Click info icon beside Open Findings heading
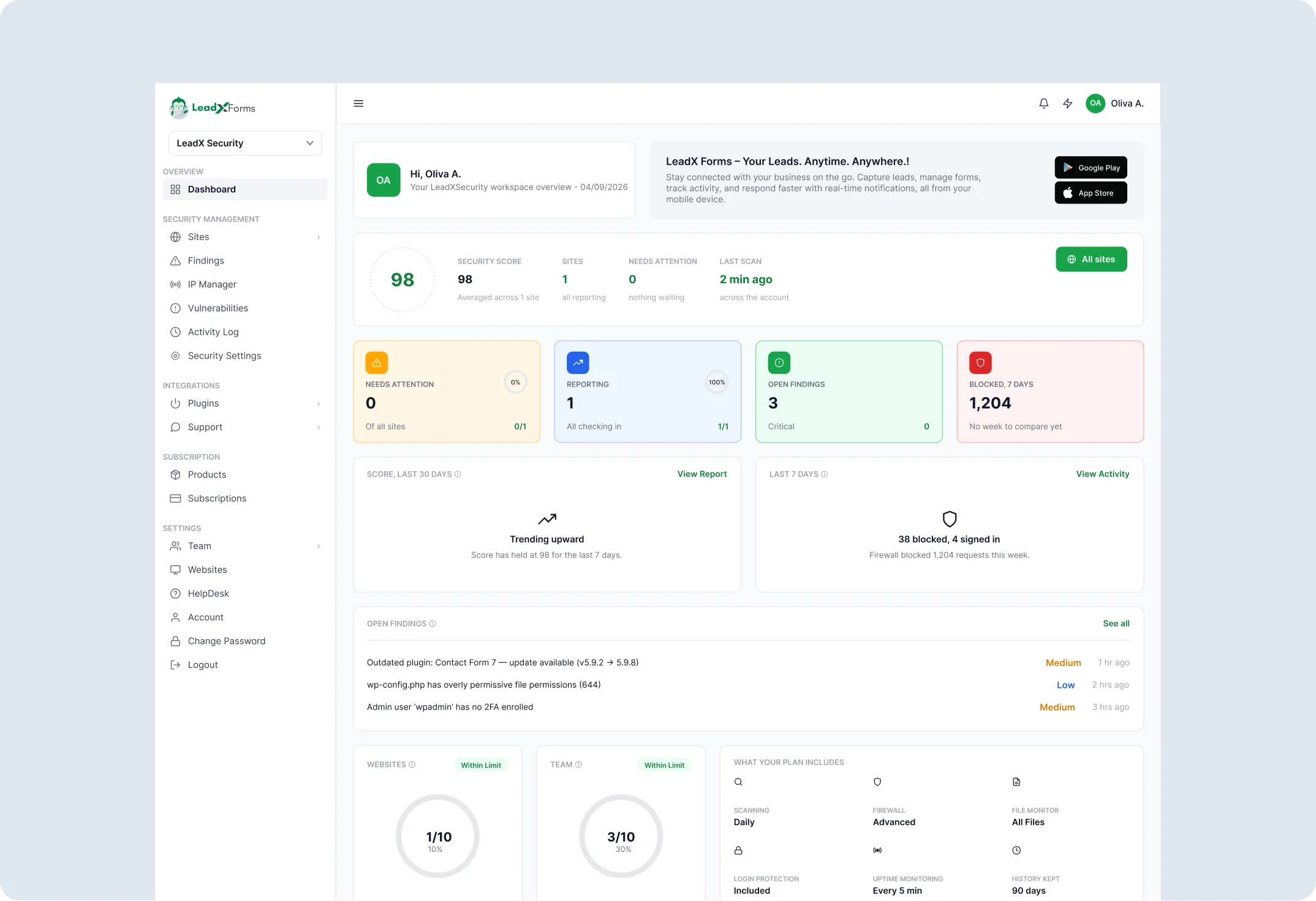Viewport: 1316px width, 901px height. pyautogui.click(x=432, y=624)
